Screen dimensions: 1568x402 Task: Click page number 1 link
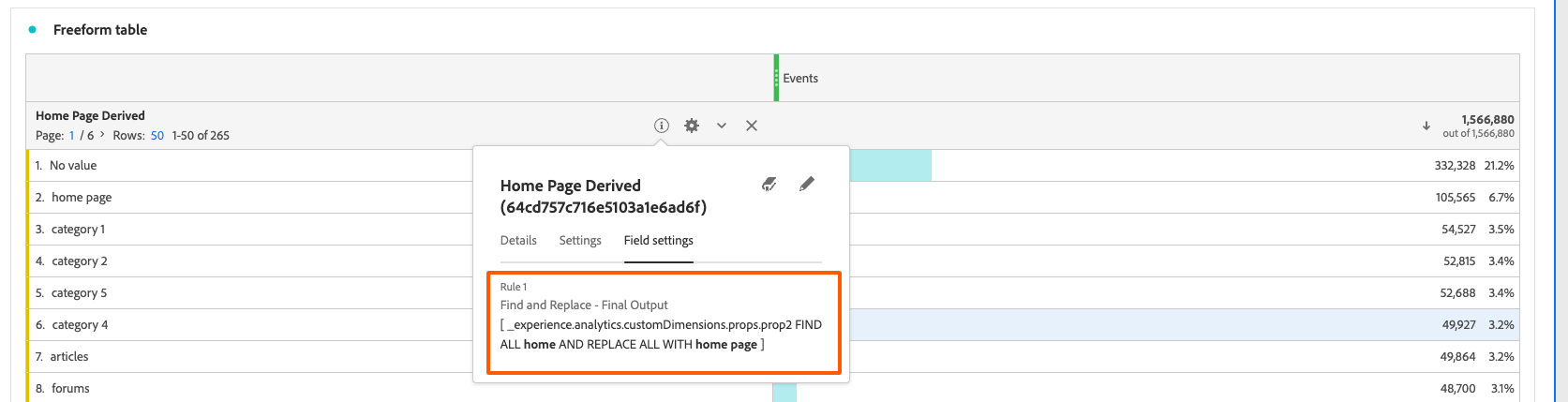(x=71, y=136)
